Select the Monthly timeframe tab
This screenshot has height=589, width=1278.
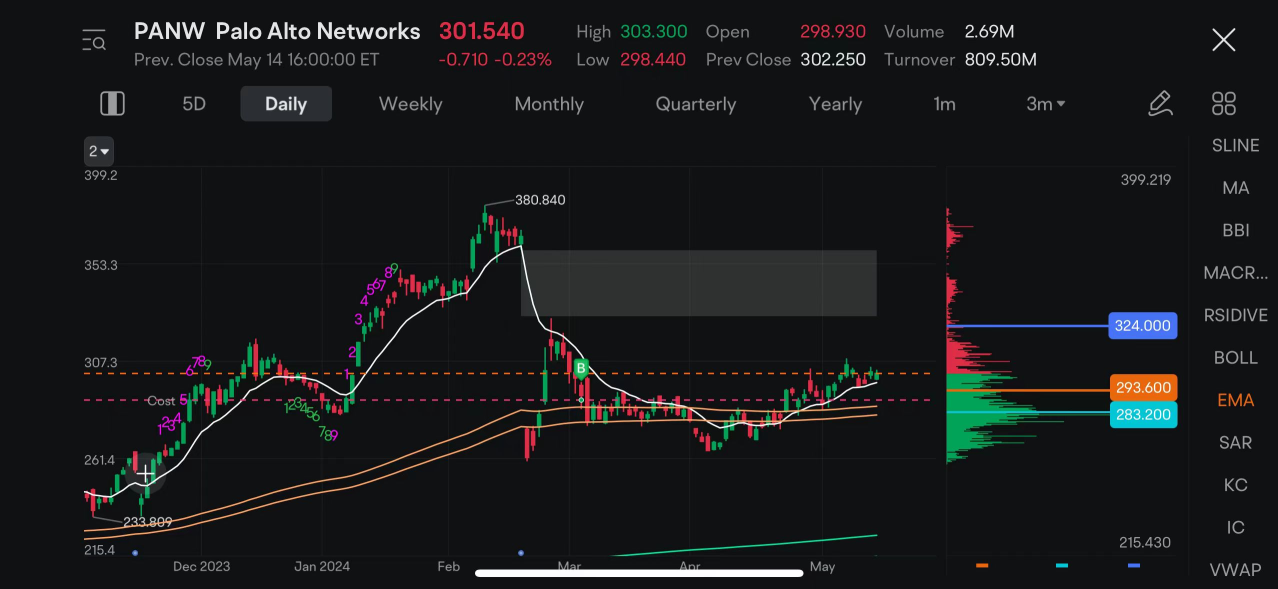[x=549, y=104]
